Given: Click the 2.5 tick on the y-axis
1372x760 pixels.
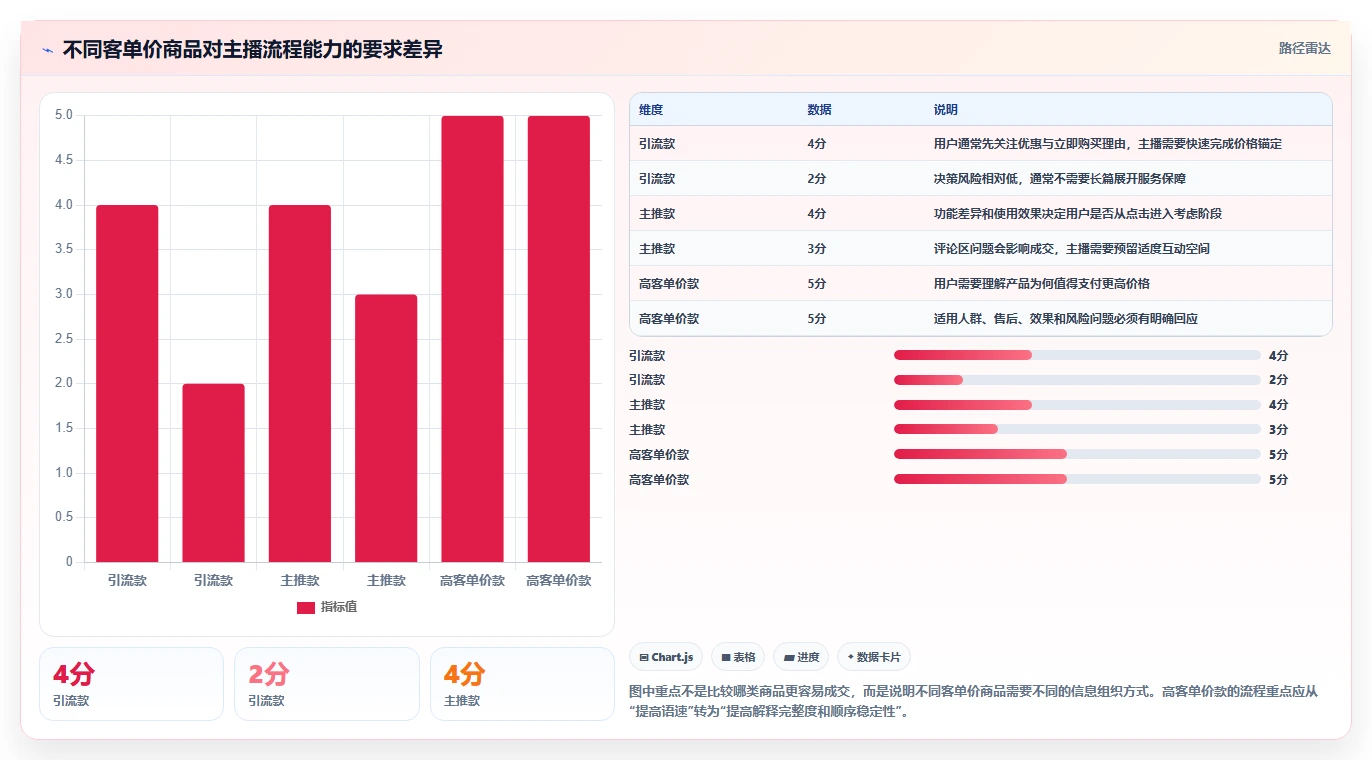Looking at the screenshot, I should click(x=63, y=339).
